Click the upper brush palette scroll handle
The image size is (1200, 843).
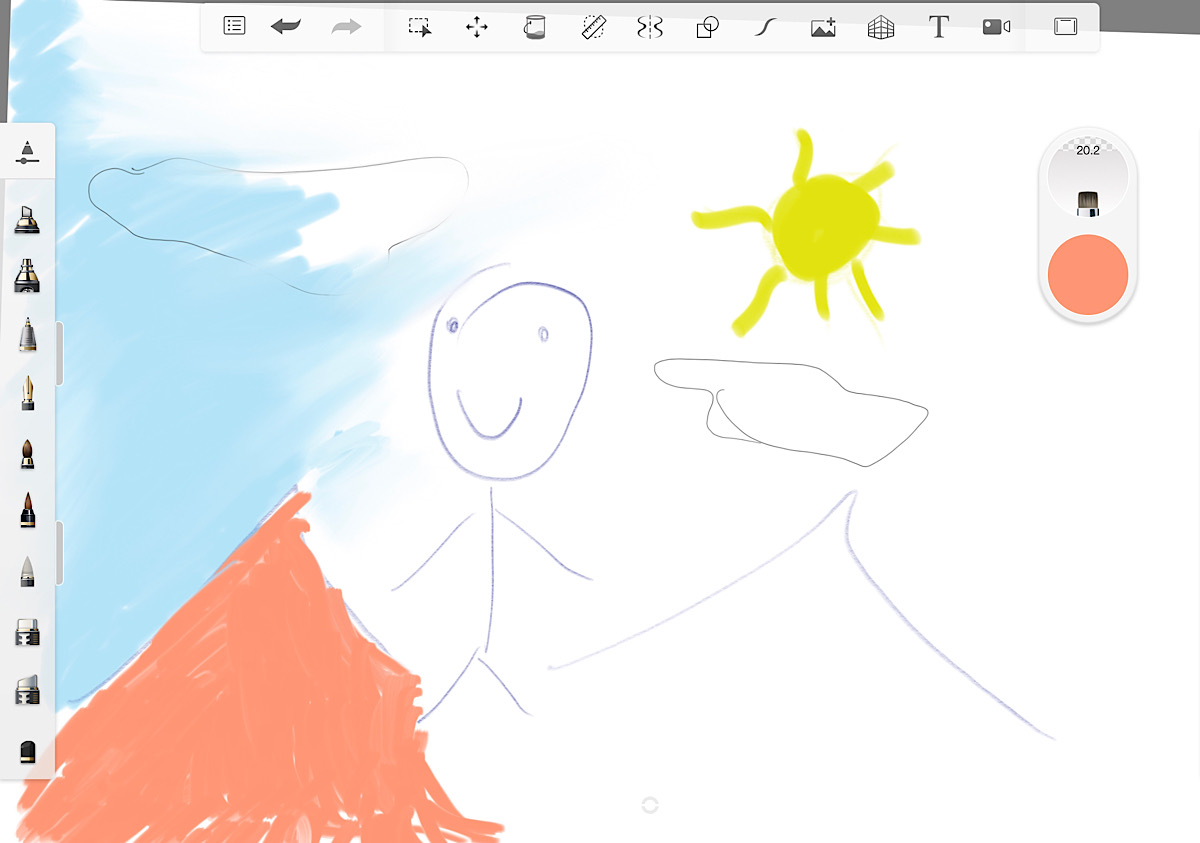(x=59, y=353)
